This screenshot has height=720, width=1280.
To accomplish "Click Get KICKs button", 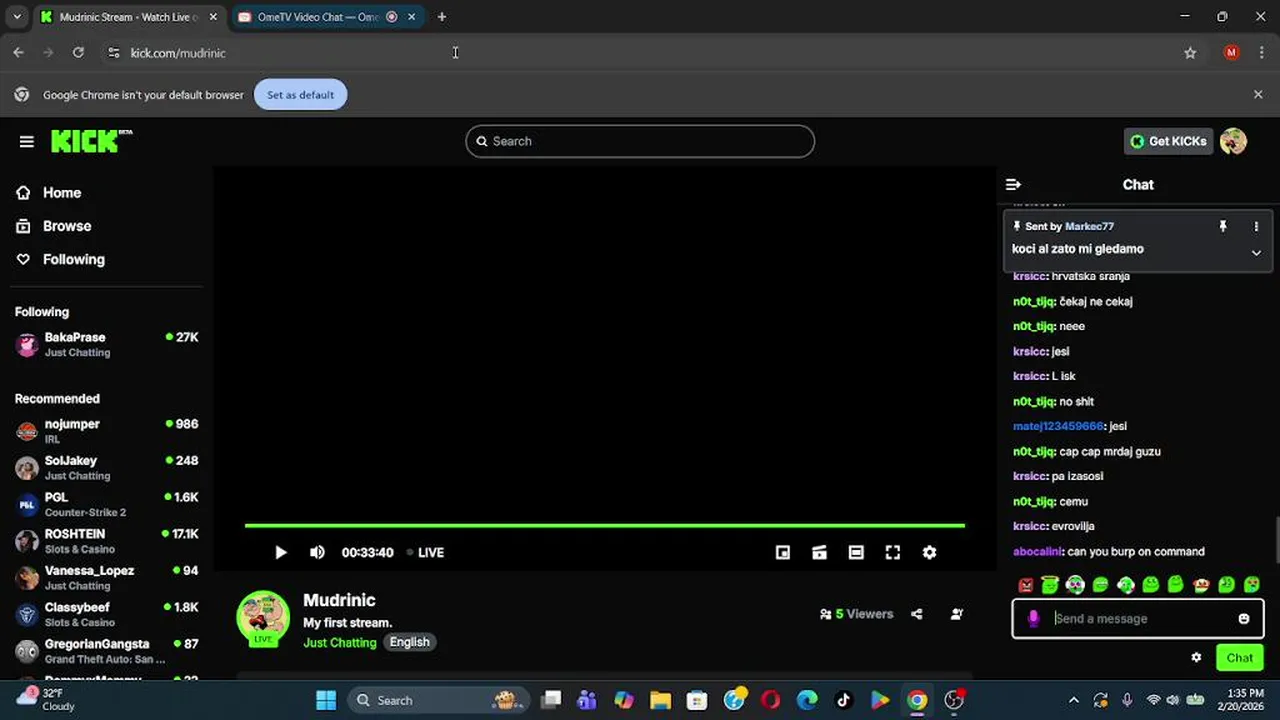I will 1169,141.
